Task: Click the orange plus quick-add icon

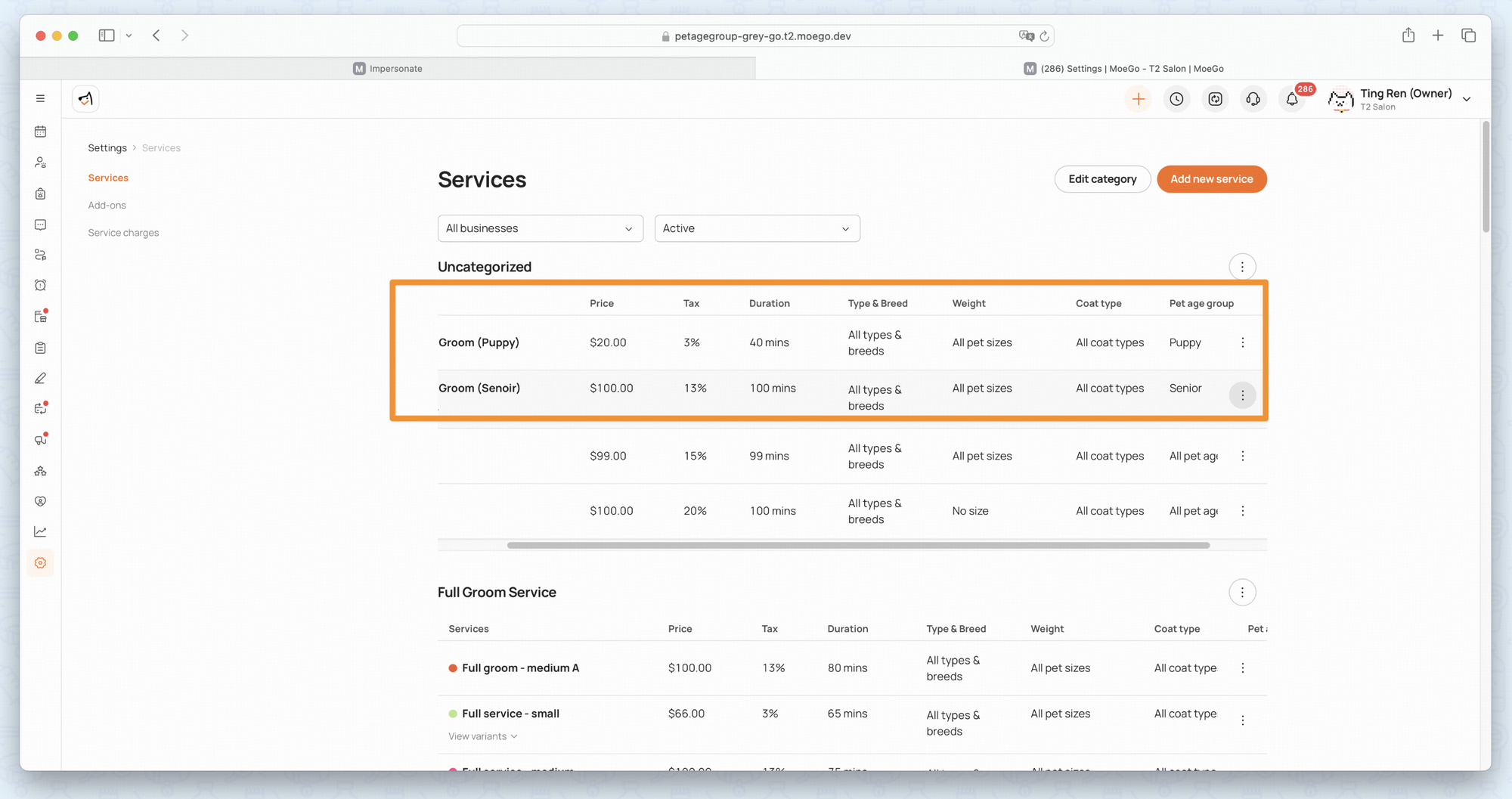Action: (1138, 99)
